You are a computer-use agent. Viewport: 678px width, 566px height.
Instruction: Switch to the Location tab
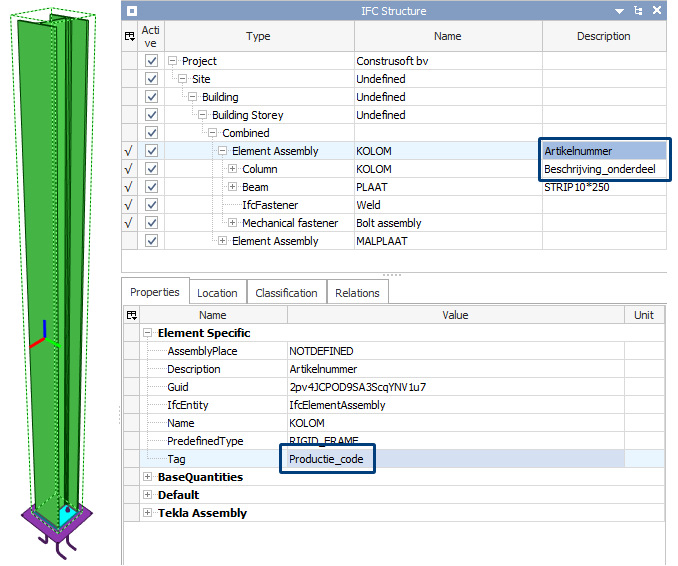(217, 293)
